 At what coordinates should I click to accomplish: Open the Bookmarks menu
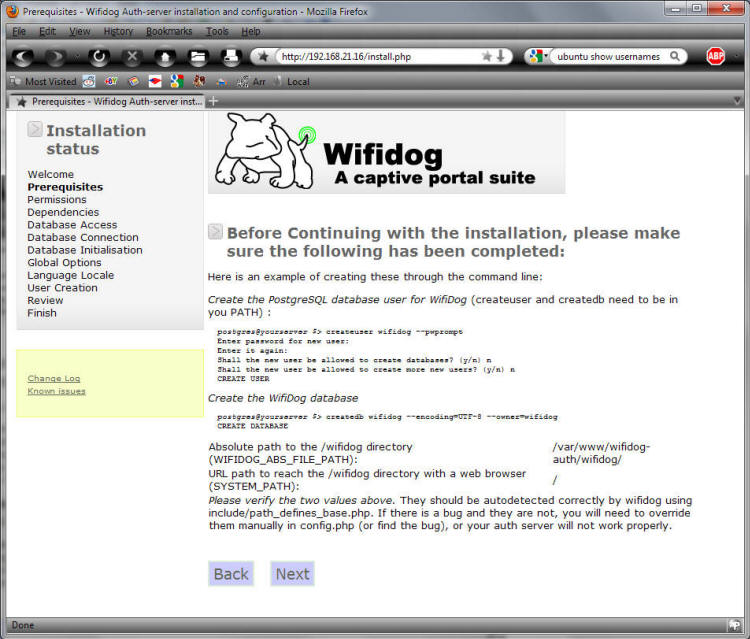169,32
